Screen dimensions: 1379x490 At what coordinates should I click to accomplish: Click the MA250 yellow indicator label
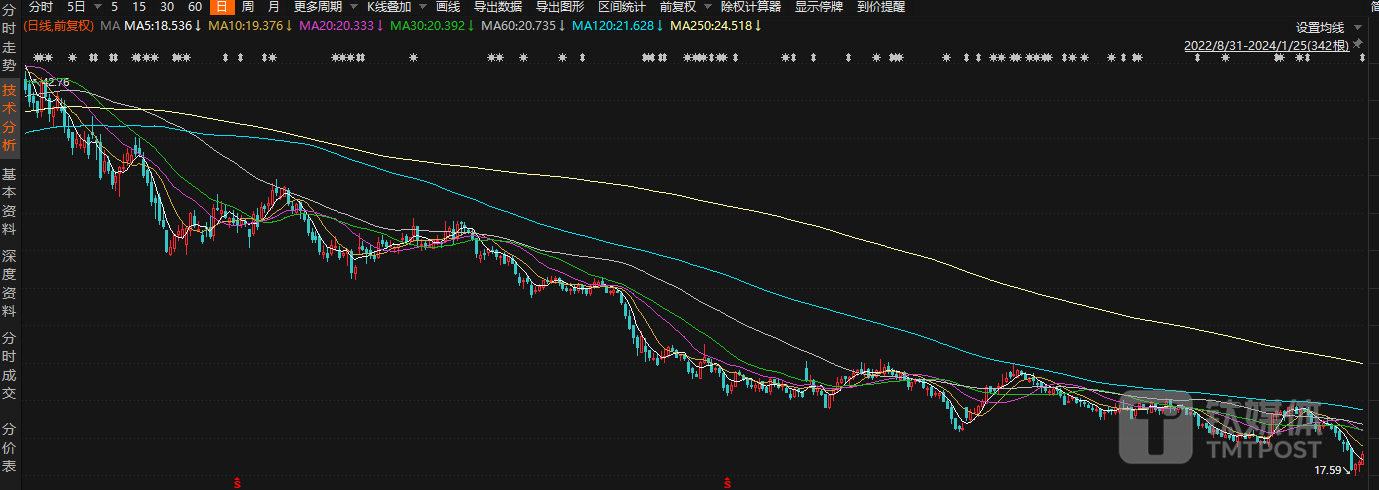tap(711, 25)
